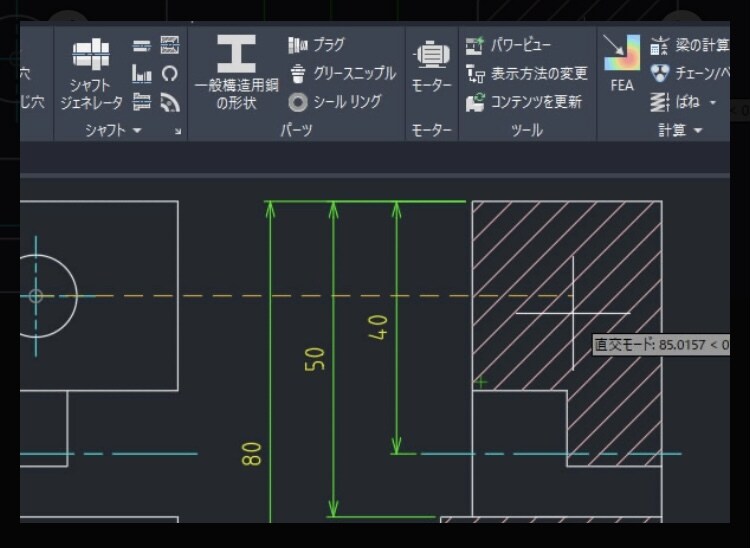
Task: Insert a プラグ plug part
Action: pyautogui.click(x=316, y=45)
